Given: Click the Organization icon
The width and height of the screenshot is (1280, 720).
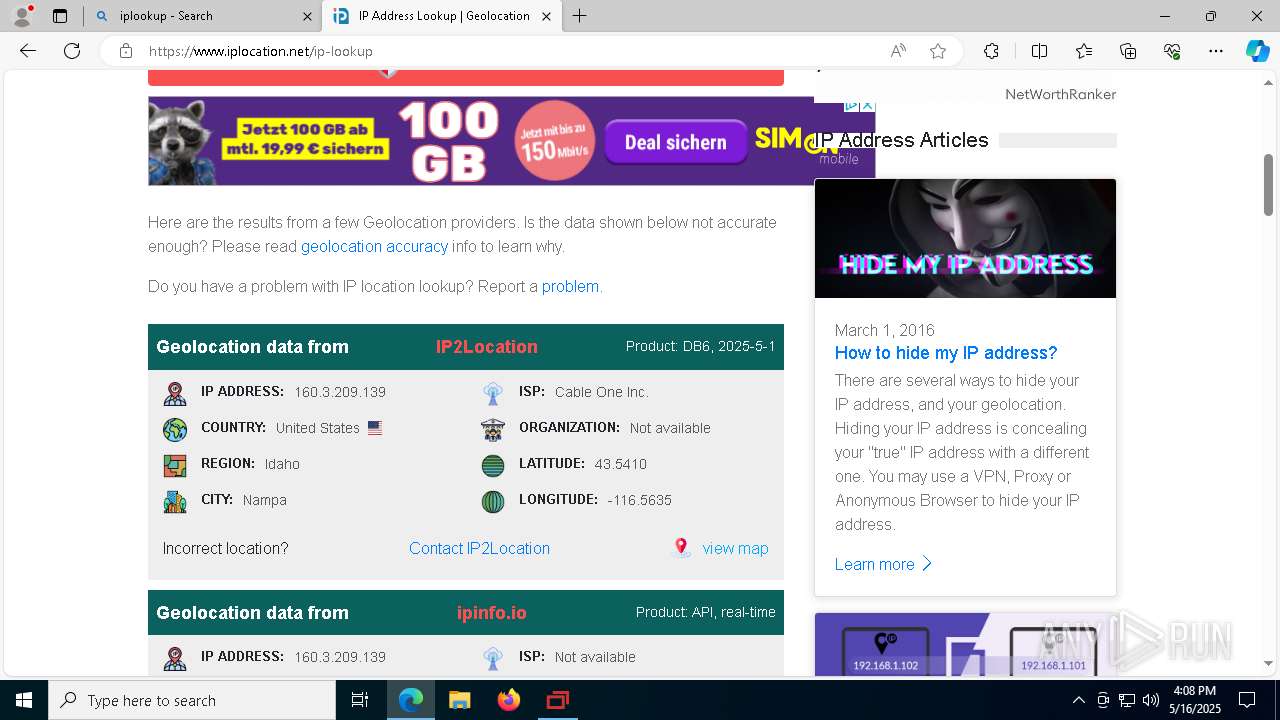Looking at the screenshot, I should tap(493, 429).
